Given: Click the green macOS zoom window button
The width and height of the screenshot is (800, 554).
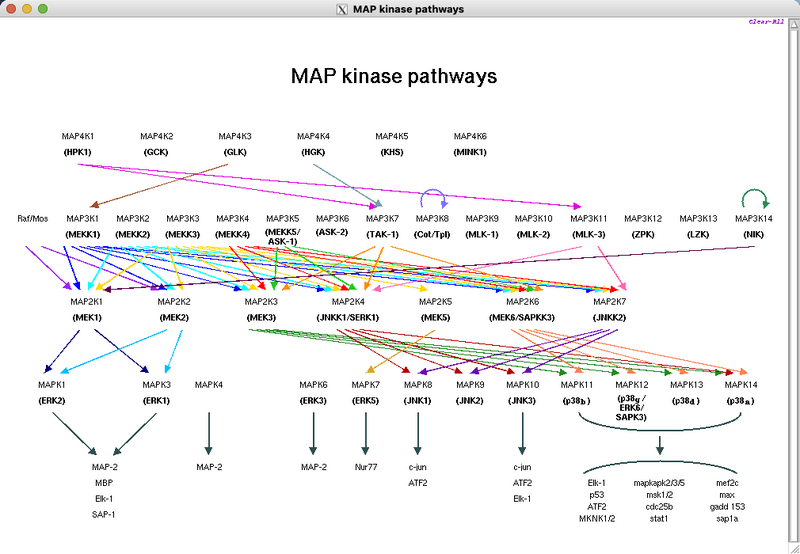Looking at the screenshot, I should coord(44,9).
